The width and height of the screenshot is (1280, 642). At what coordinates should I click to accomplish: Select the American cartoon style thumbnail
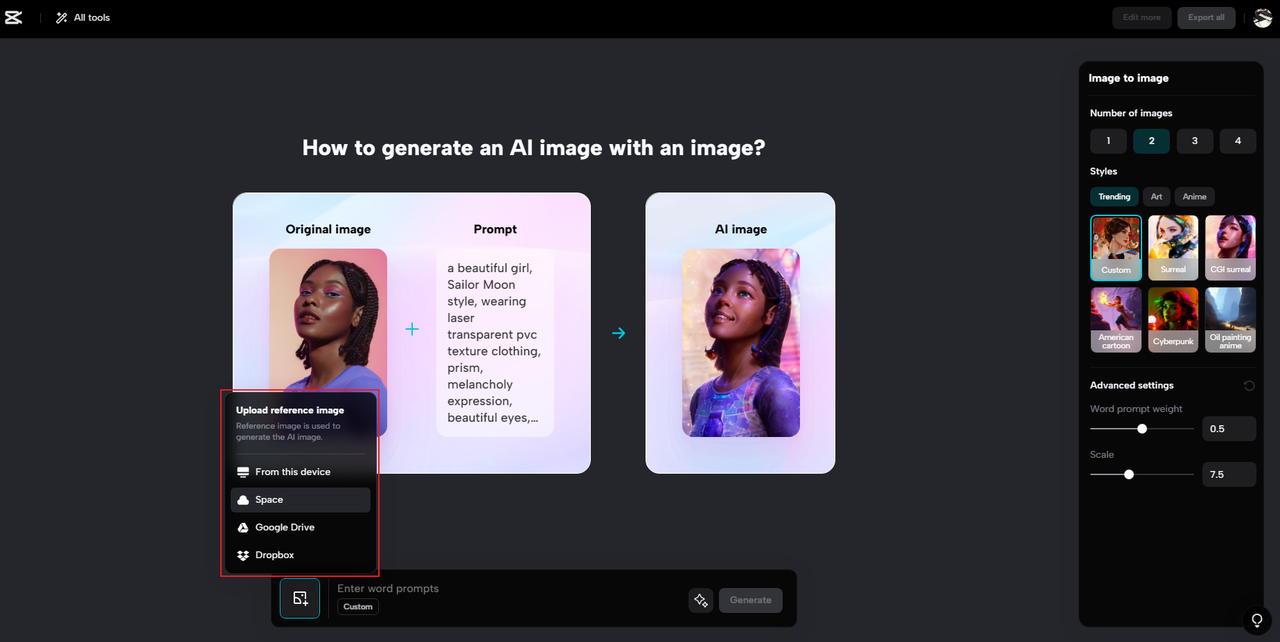point(1116,319)
